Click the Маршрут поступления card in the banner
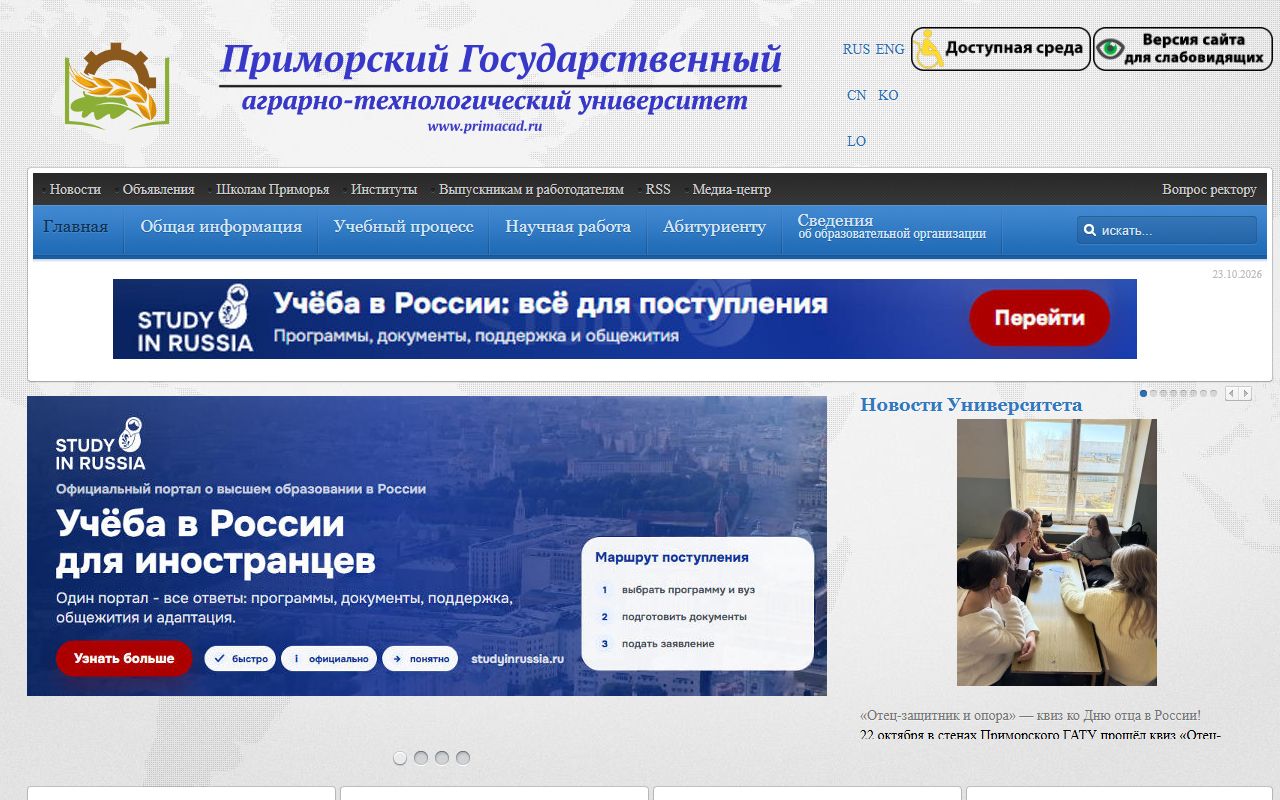Screen dimensions: 1280x800 pos(698,604)
